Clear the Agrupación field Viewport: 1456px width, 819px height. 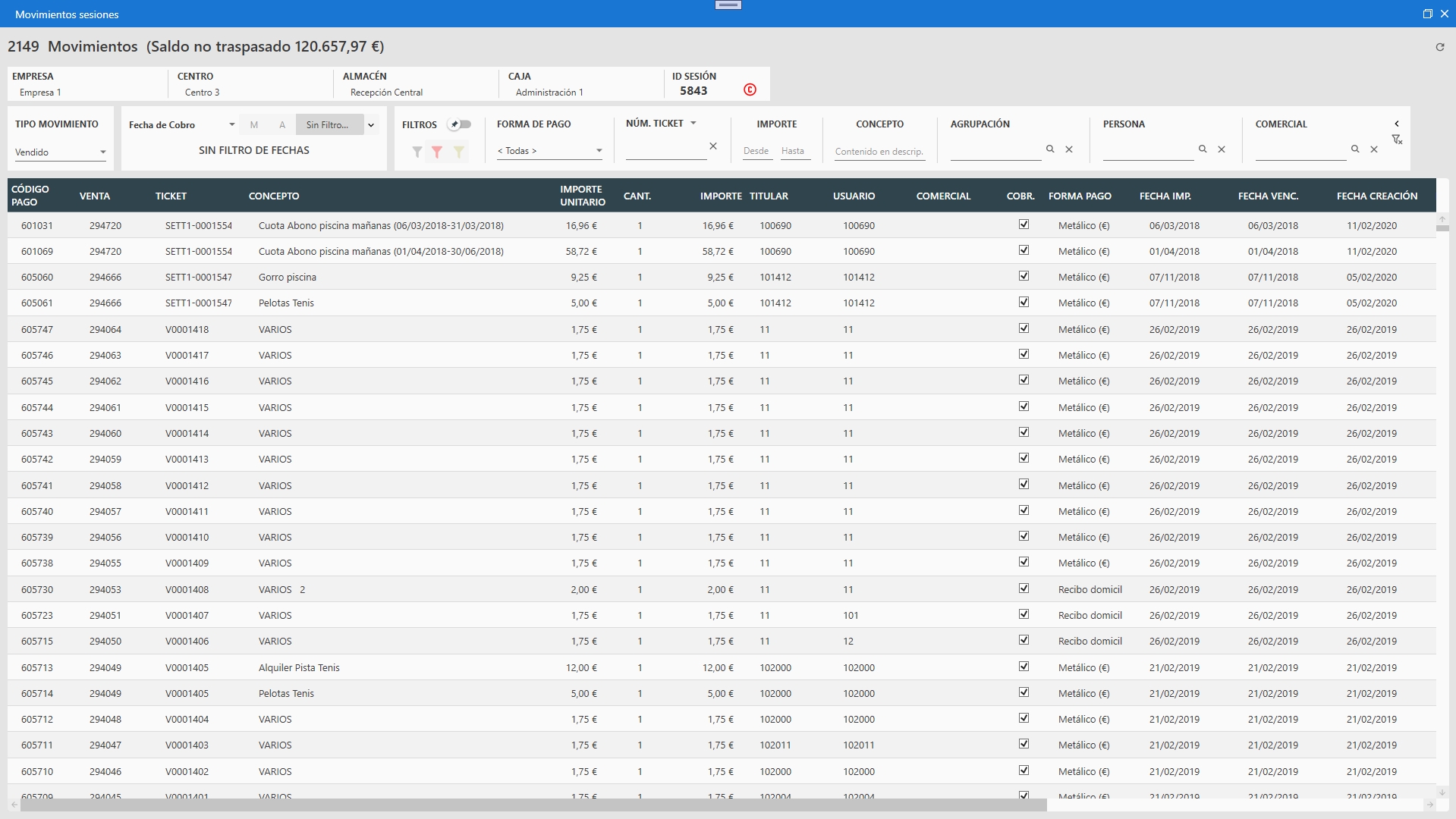[x=1069, y=149]
